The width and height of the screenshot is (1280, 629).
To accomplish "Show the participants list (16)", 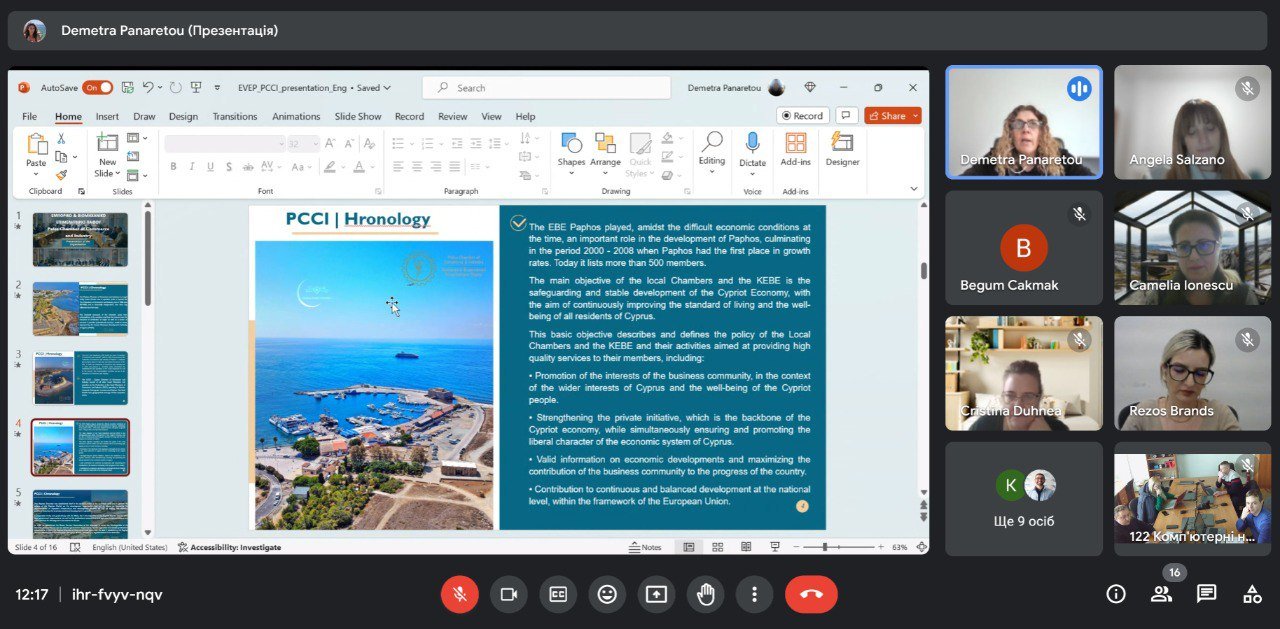I will [1161, 594].
